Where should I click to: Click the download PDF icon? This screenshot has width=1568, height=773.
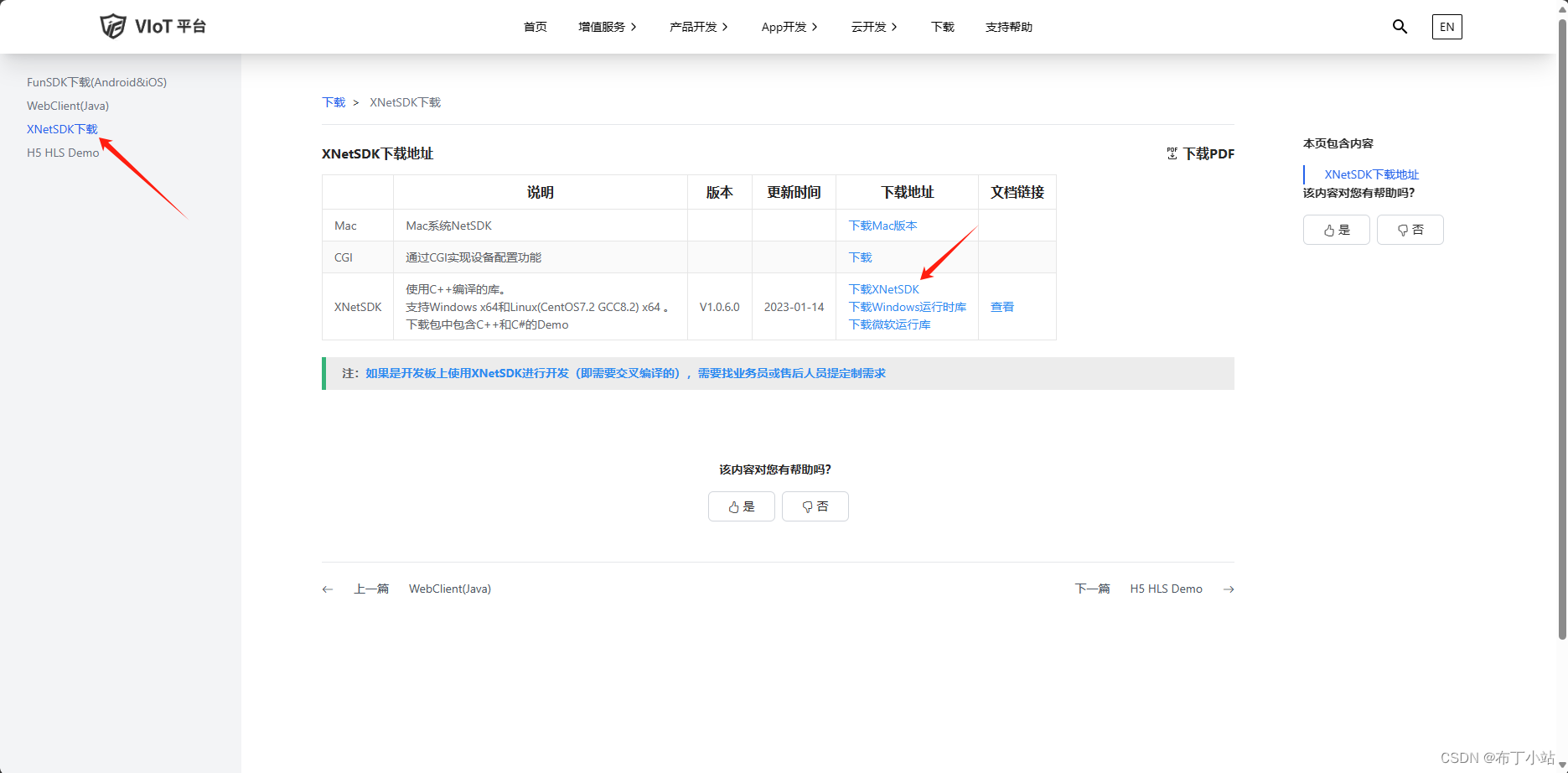(1172, 153)
